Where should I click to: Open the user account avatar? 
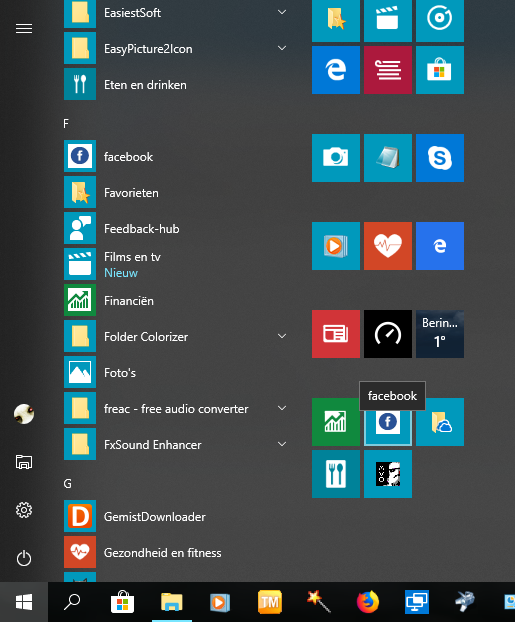click(x=24, y=414)
